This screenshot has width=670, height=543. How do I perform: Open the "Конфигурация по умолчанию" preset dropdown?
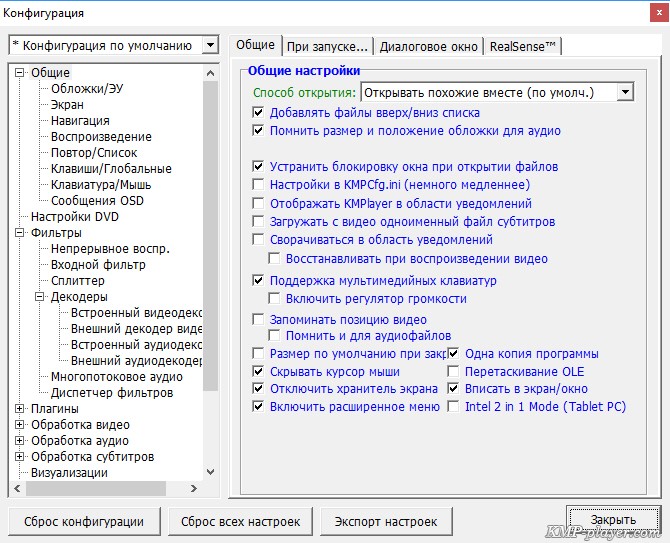click(210, 45)
